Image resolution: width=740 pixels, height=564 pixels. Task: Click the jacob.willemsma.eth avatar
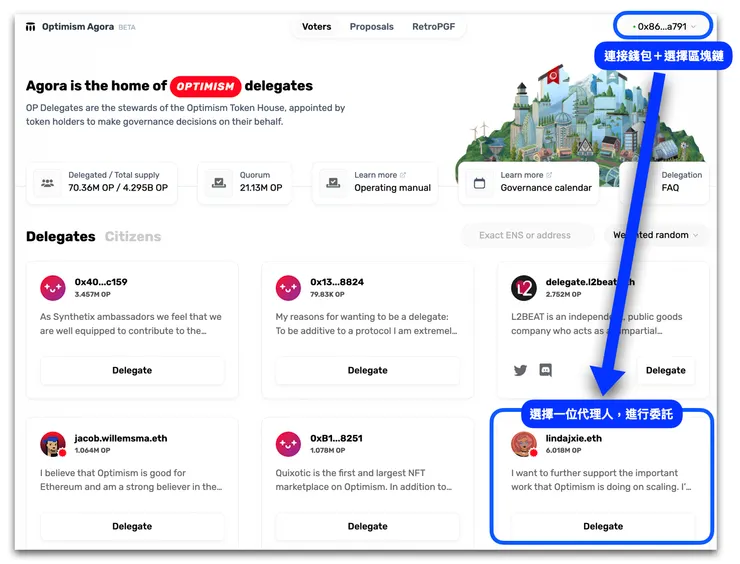pos(52,444)
